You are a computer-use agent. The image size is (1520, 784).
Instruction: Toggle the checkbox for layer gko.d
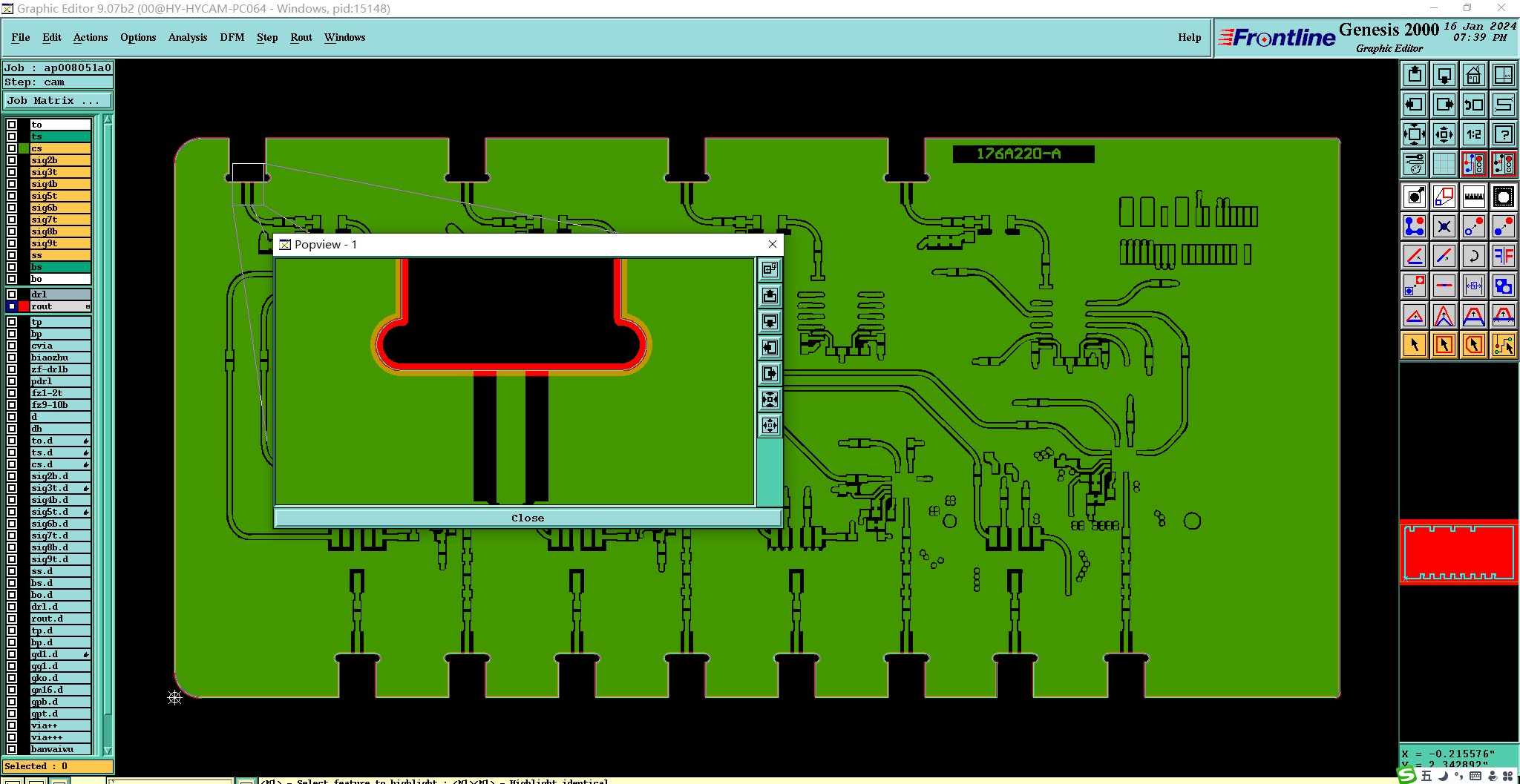(12, 678)
